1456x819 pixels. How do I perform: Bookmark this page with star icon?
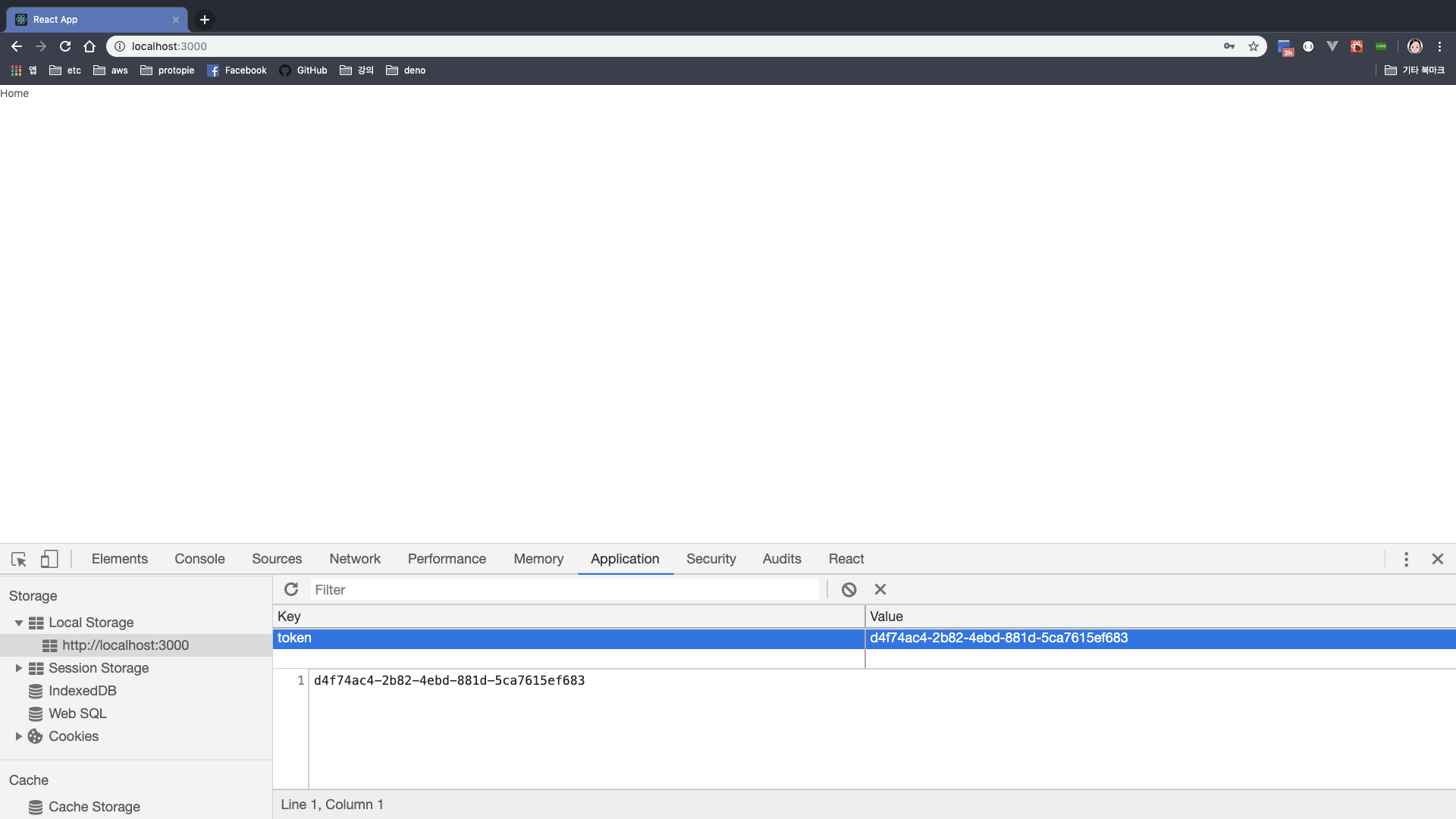(1254, 46)
